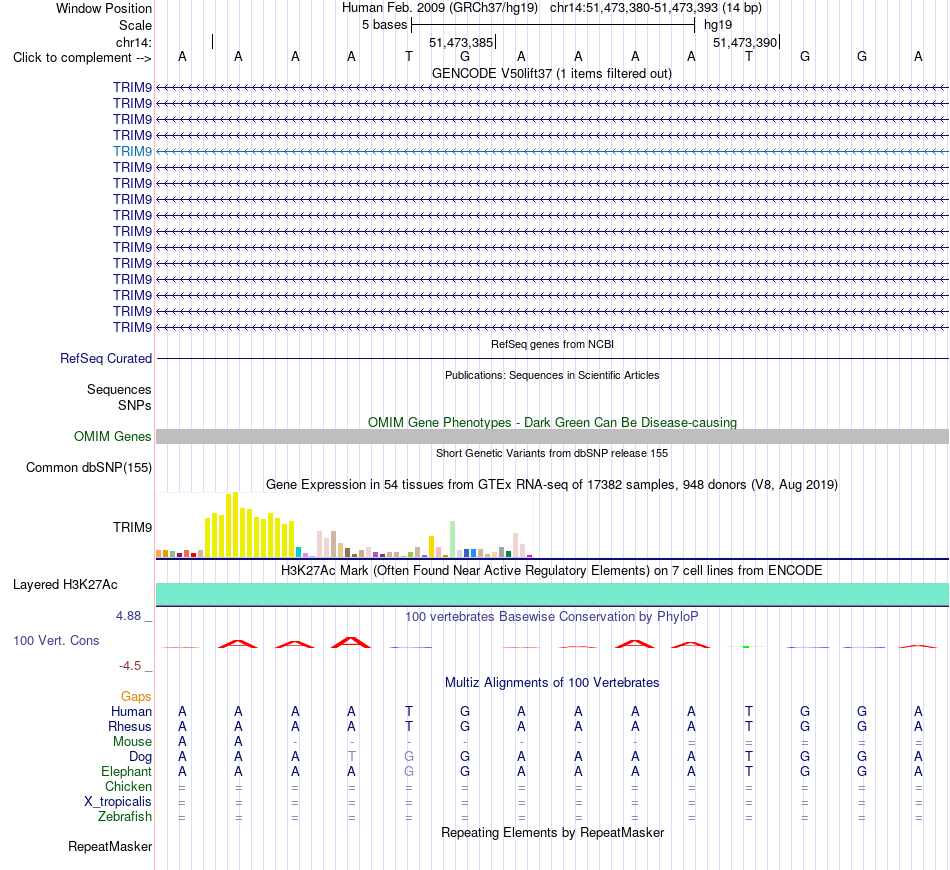This screenshot has width=950, height=870.
Task: Click the 51,473,385 ruler position label
Action: [461, 42]
